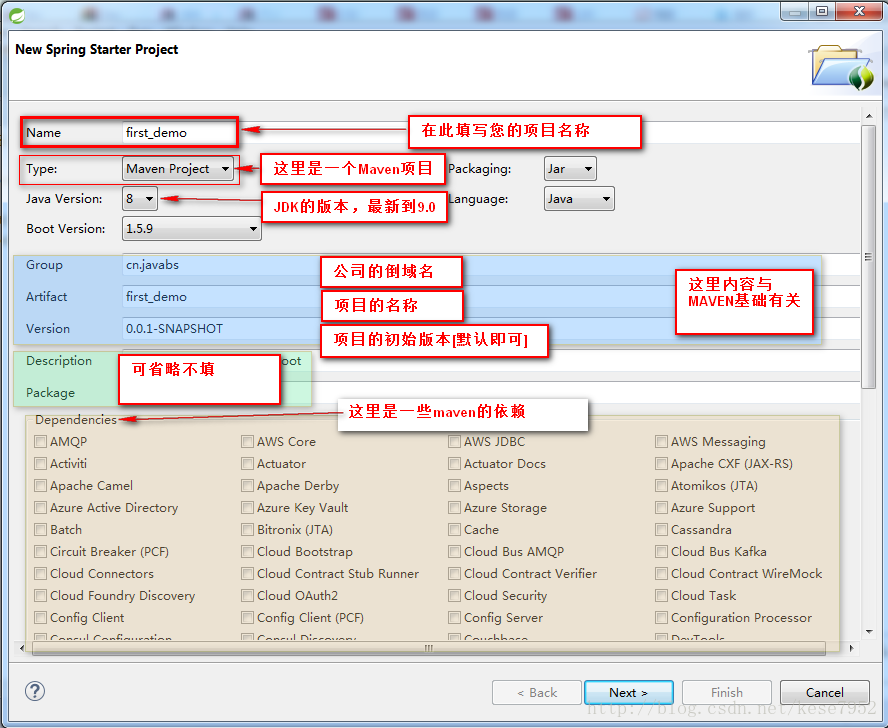Click the vertical scrollbar down arrow
Viewport: 888px width, 728px height.
869,632
